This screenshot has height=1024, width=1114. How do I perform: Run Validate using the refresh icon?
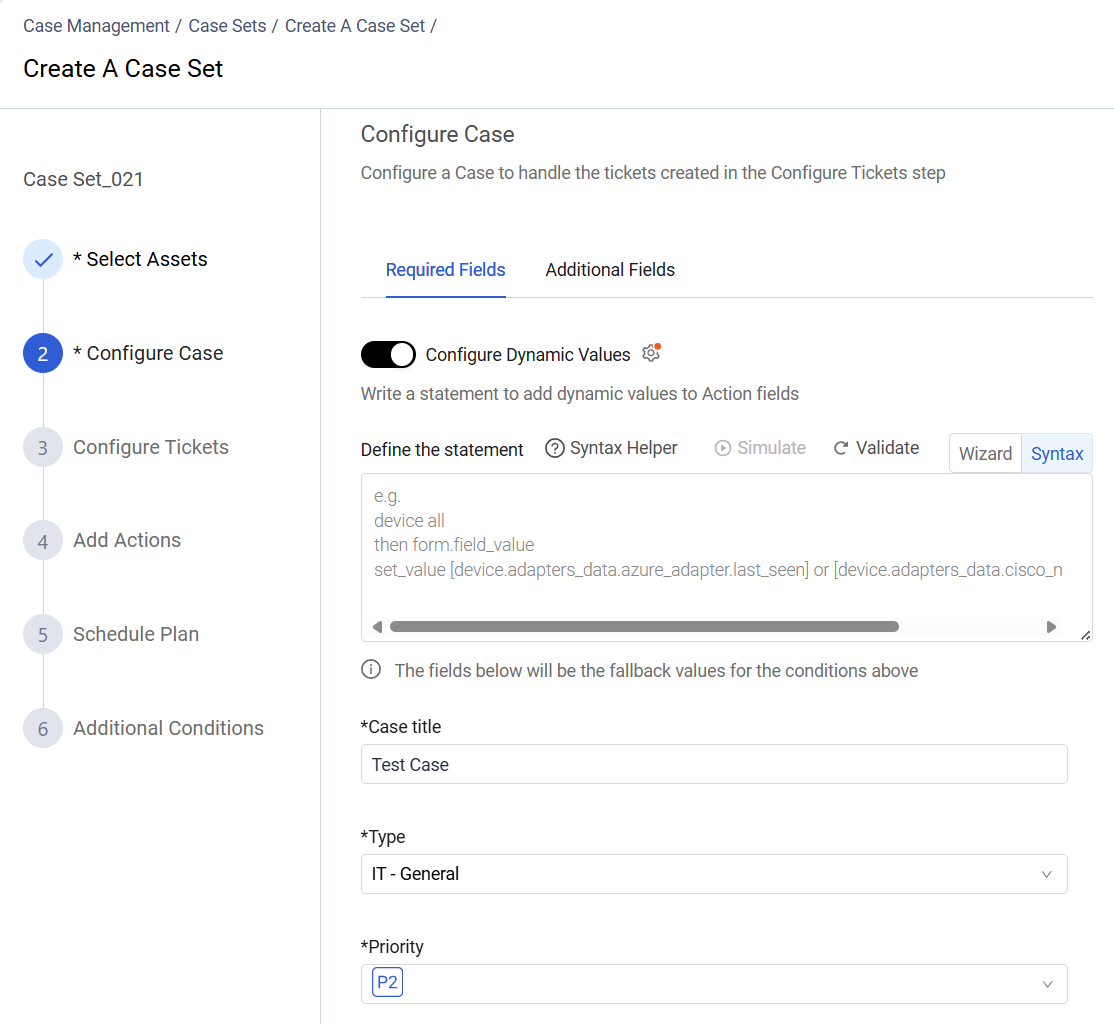click(843, 448)
